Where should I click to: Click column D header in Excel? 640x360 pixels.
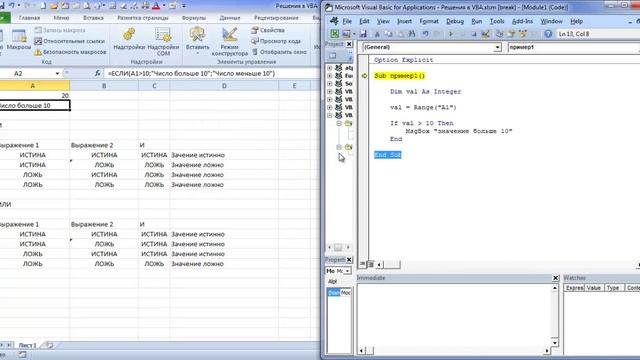pos(224,86)
